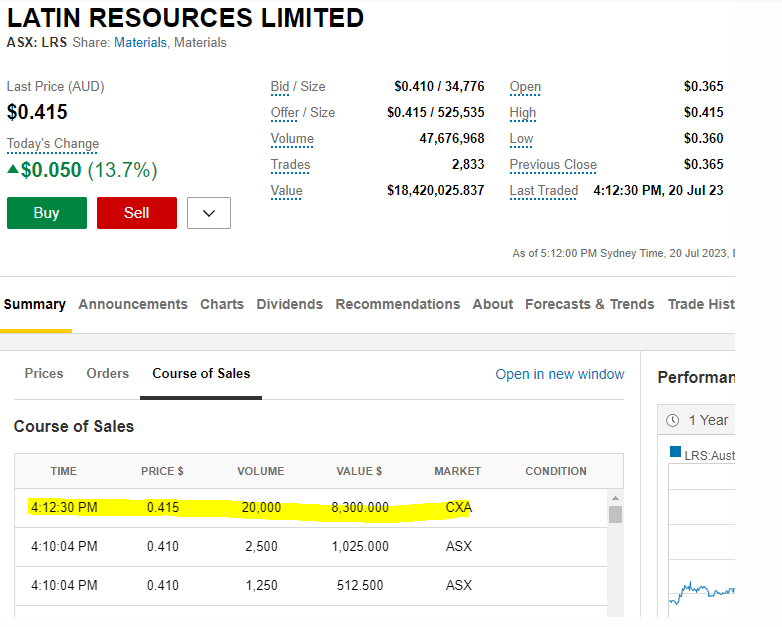782x627 pixels.
Task: Open the Recommendations tab
Action: coord(397,304)
